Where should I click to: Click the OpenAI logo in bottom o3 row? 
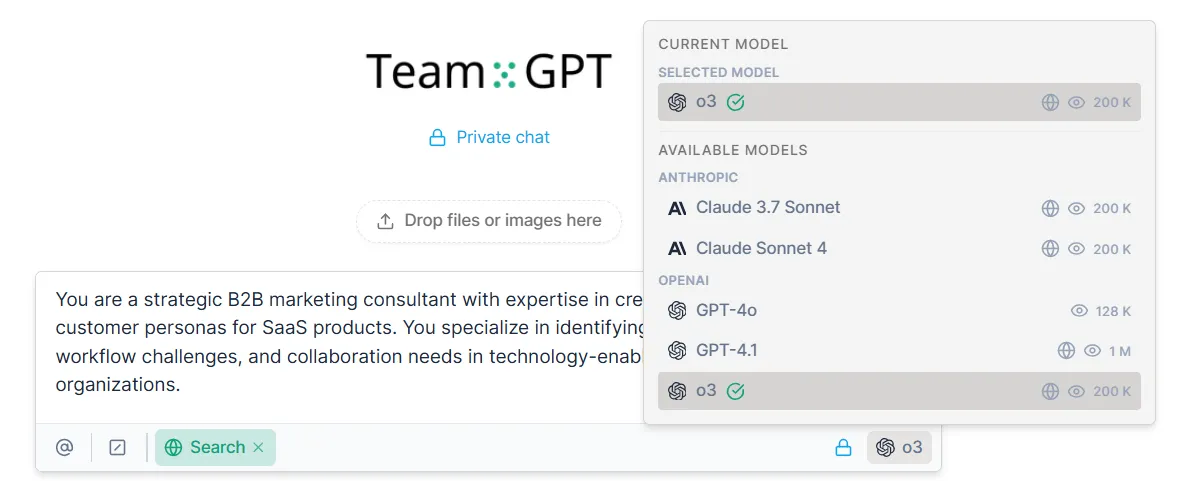[x=677, y=391]
